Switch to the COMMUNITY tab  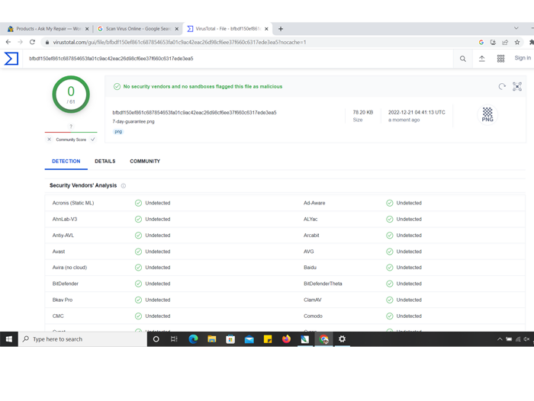(x=145, y=161)
